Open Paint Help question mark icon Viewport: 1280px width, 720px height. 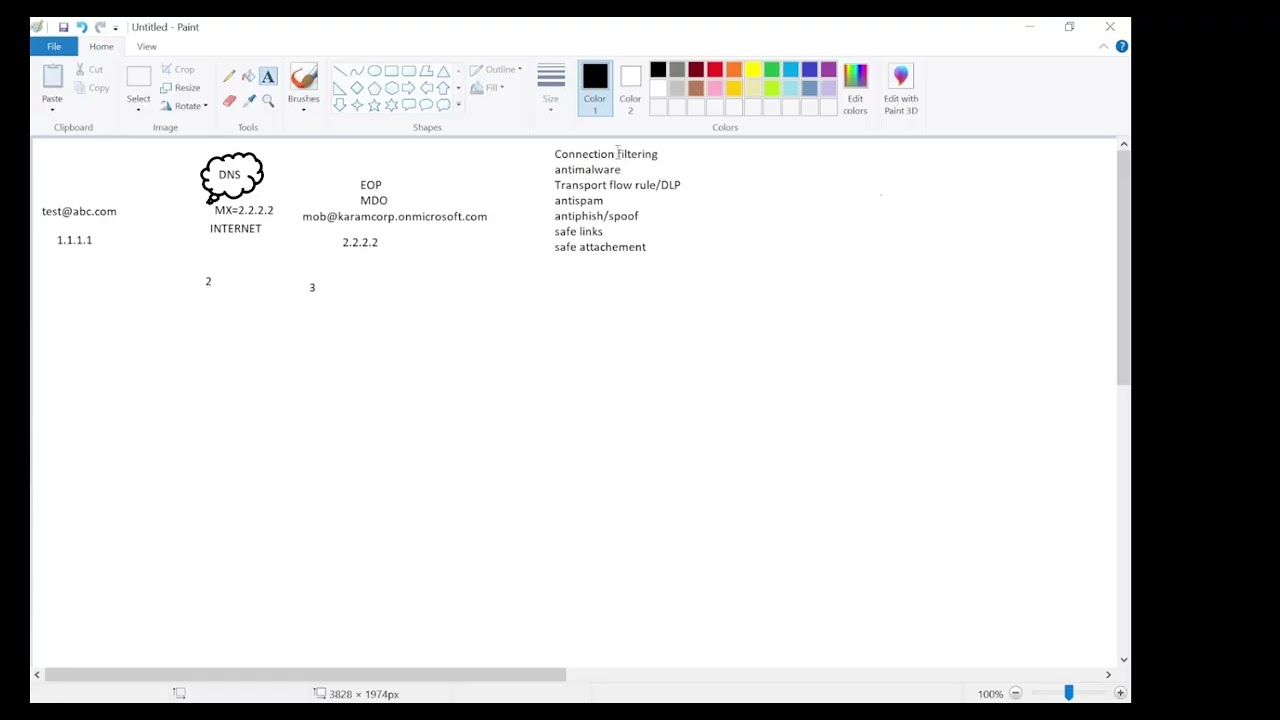pos(1121,46)
